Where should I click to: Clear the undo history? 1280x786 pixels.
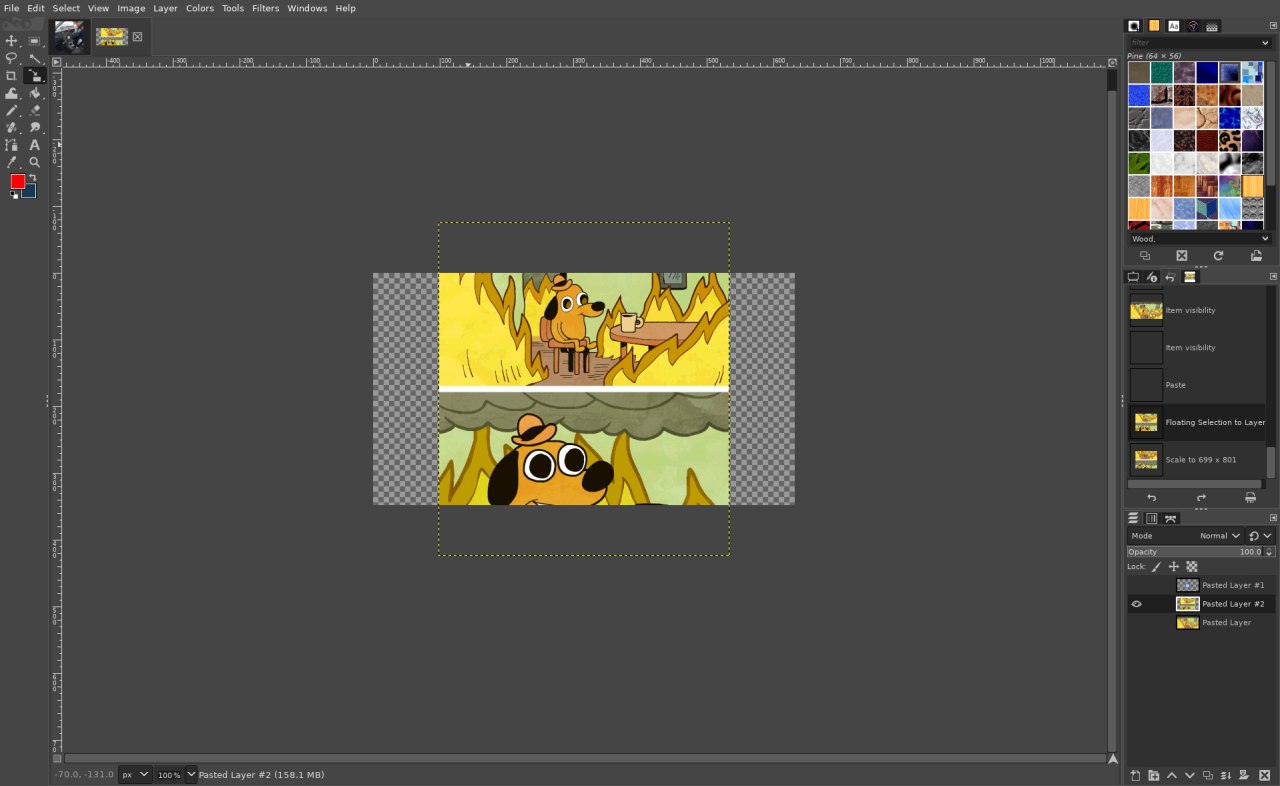(x=1250, y=497)
